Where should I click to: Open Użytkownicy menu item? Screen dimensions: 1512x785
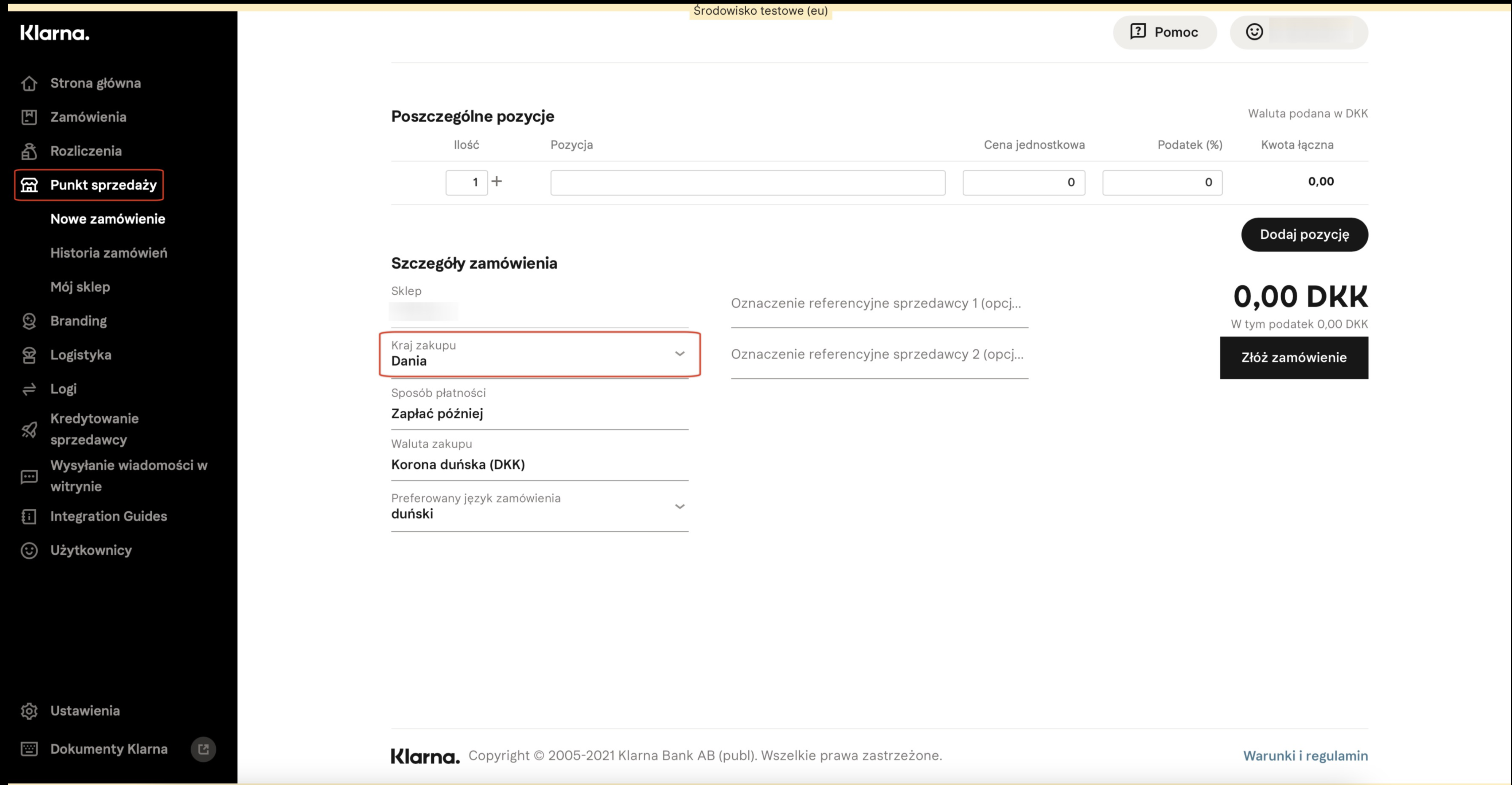pos(91,550)
